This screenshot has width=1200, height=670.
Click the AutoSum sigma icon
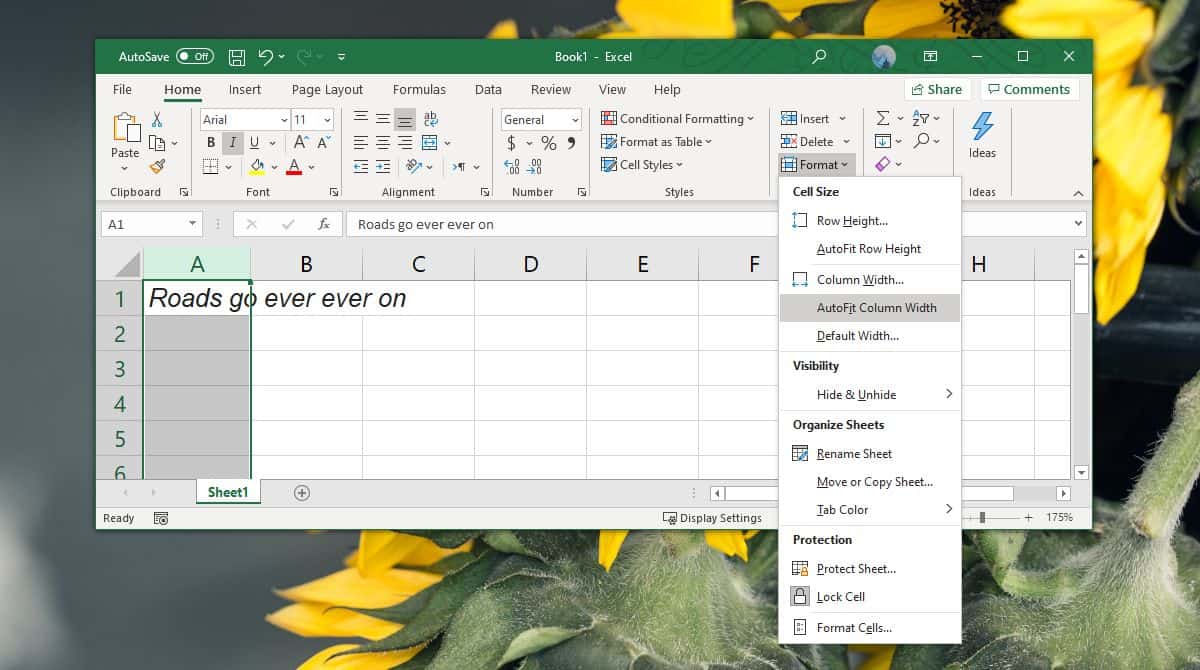[x=883, y=118]
